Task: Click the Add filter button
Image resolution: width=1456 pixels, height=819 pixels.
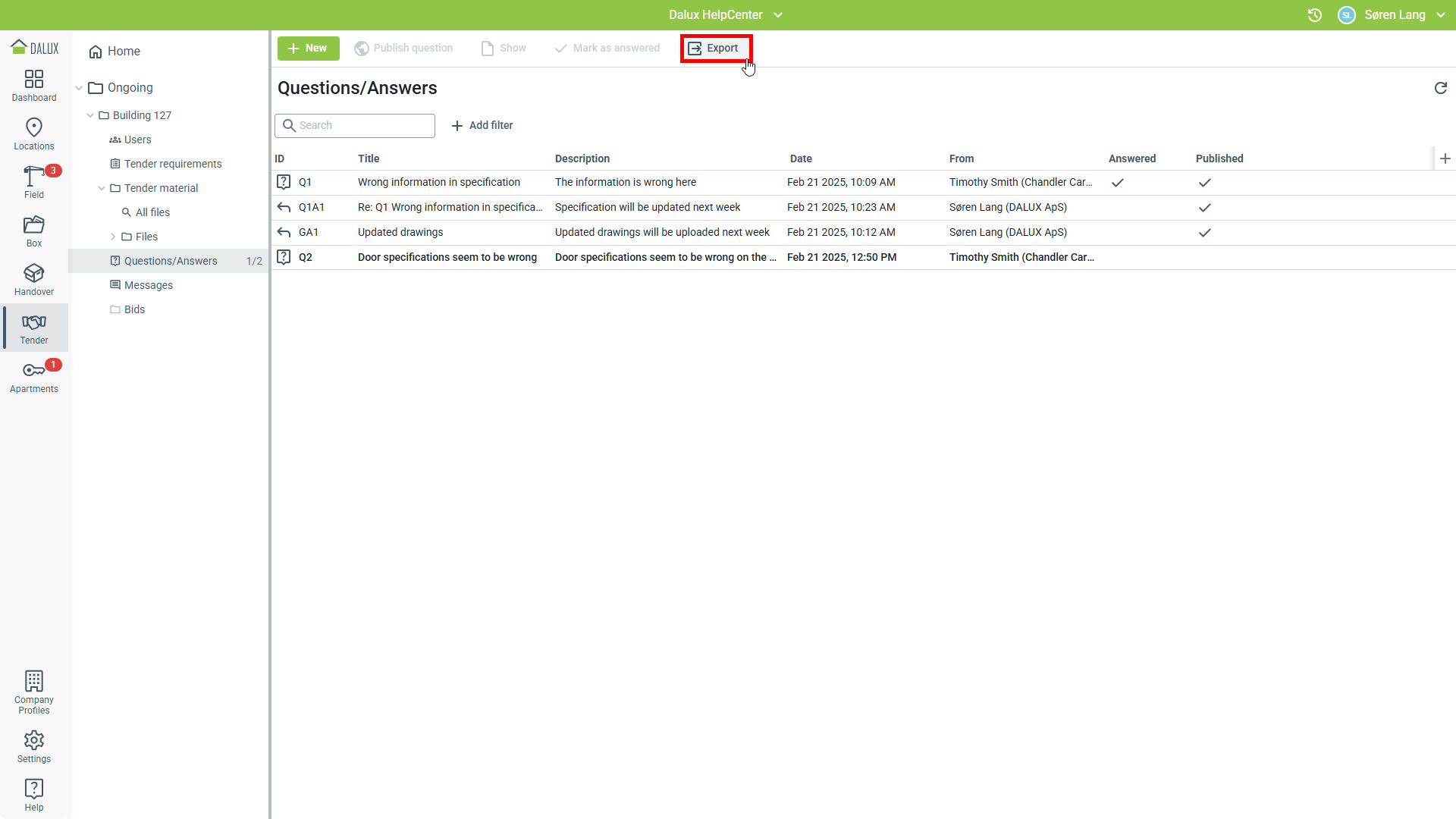Action: [x=482, y=125]
